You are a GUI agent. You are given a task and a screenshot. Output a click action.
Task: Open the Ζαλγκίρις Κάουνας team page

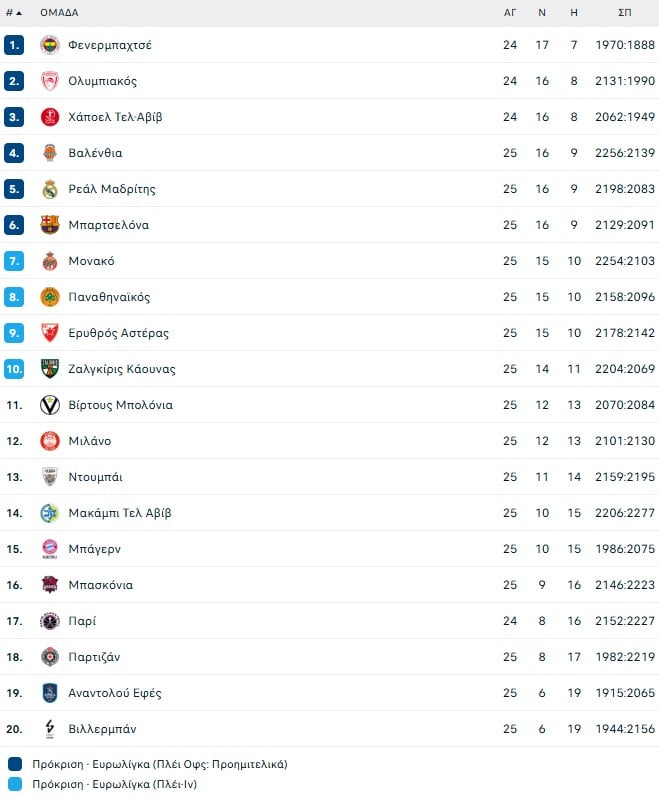pos(121,369)
